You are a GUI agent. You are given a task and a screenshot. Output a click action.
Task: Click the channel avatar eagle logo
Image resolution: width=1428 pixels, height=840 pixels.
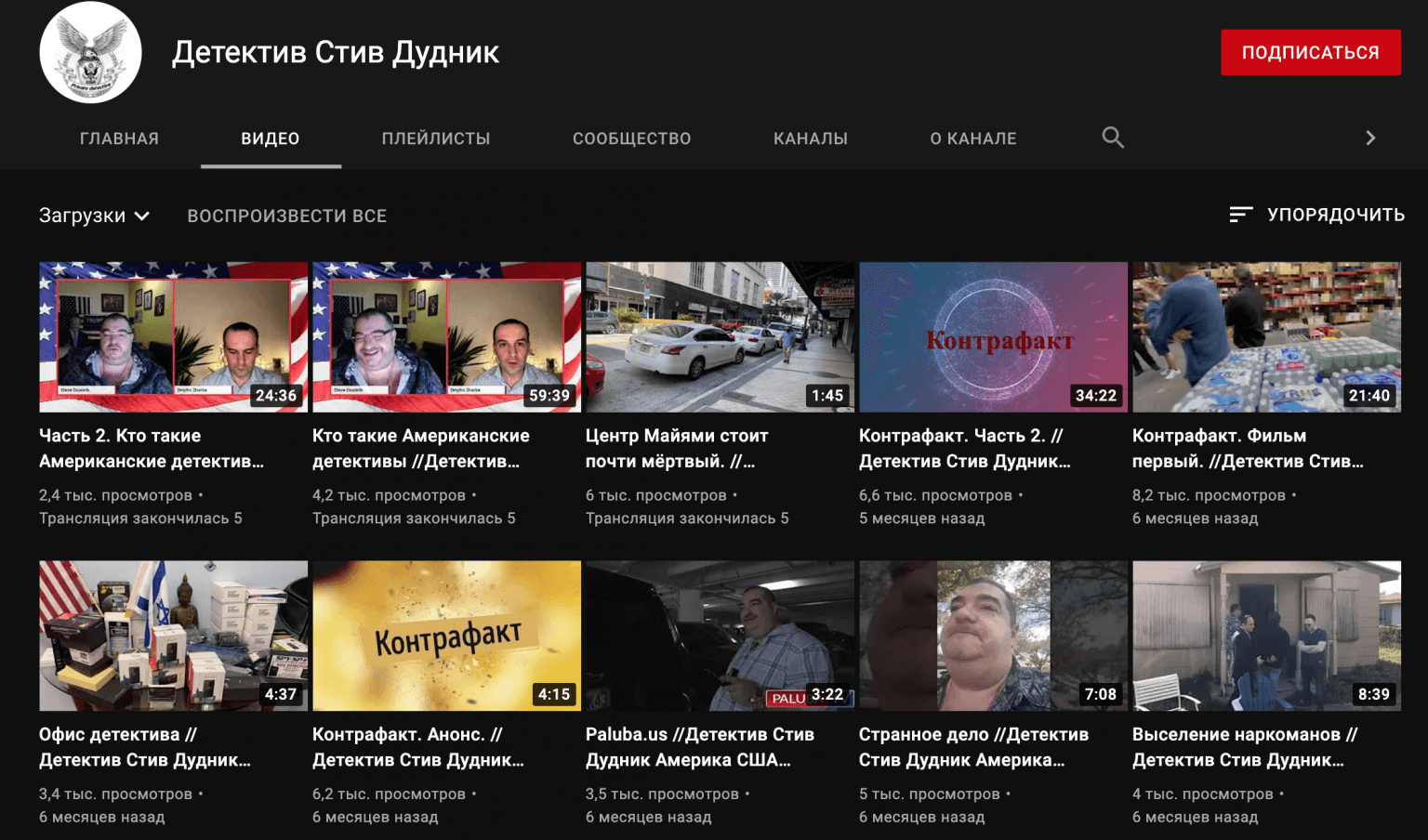[90, 53]
